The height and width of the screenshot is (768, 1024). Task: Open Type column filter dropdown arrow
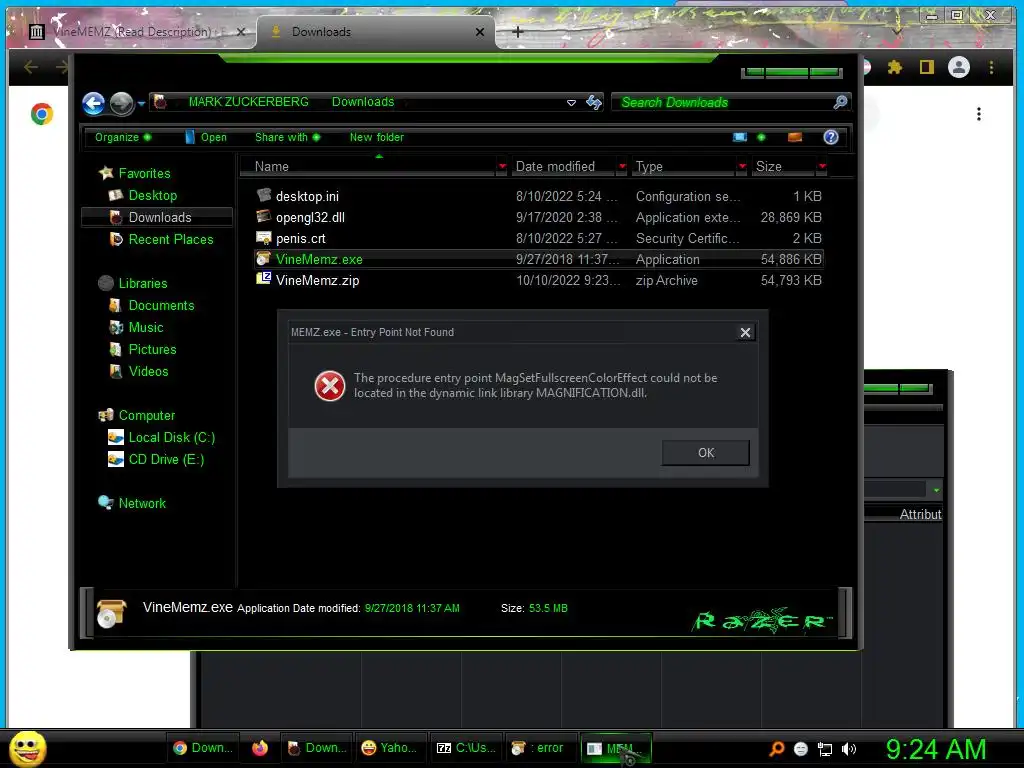742,167
